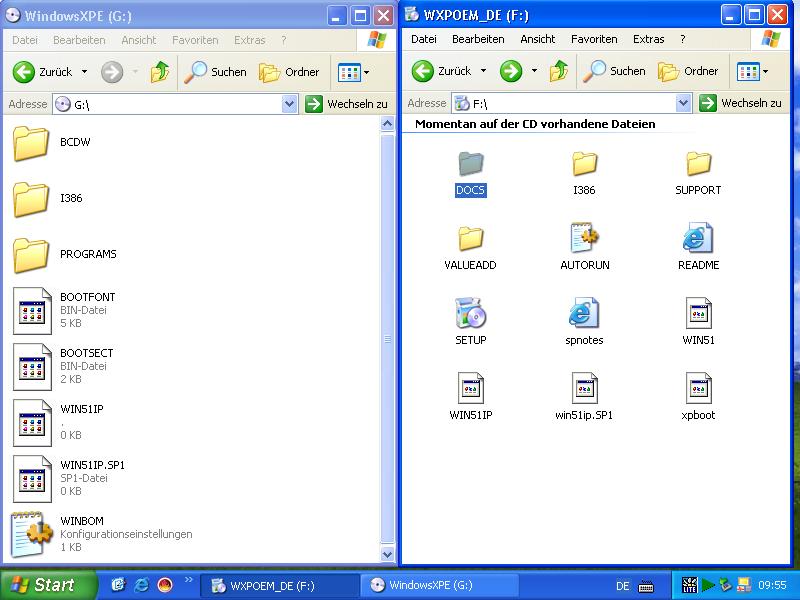Click the 09:55 clock in tray

(x=772, y=585)
